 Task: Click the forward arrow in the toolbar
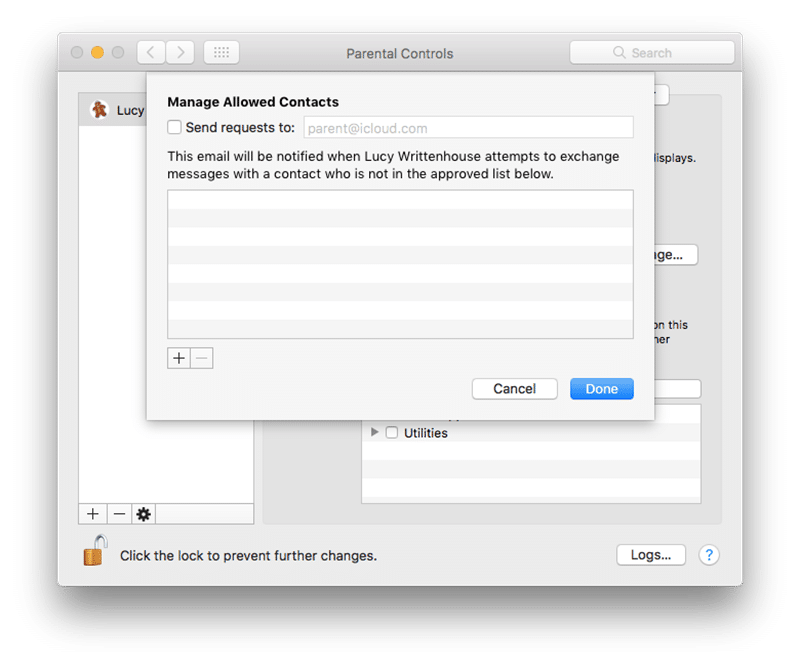tap(180, 53)
